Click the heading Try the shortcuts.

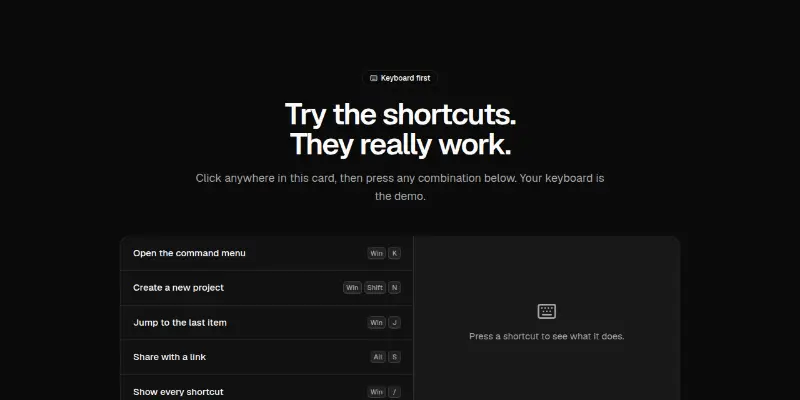(401, 114)
